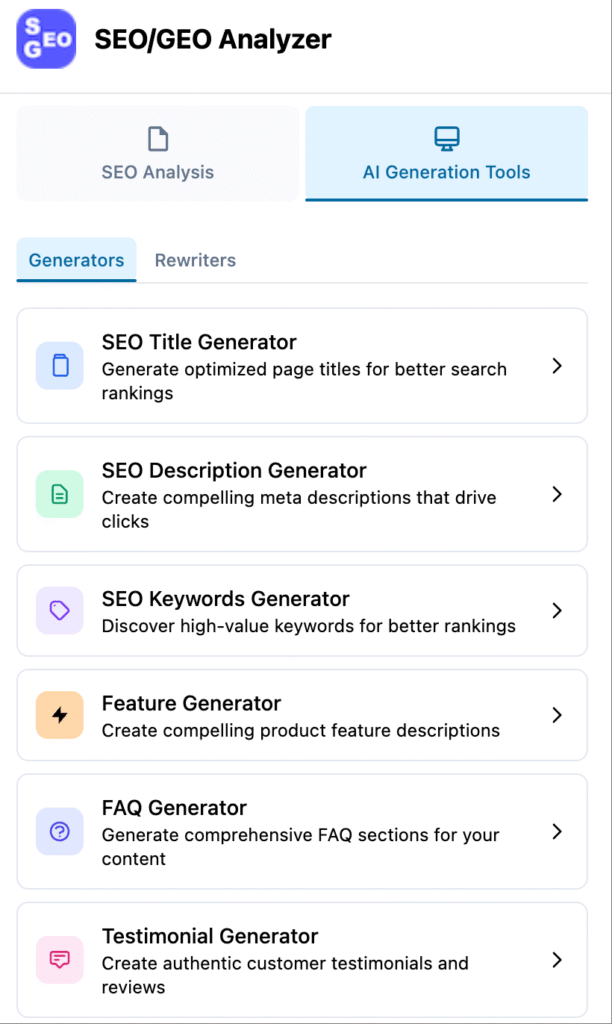Click the chat bubble icon for Testimonial Generator

click(59, 960)
